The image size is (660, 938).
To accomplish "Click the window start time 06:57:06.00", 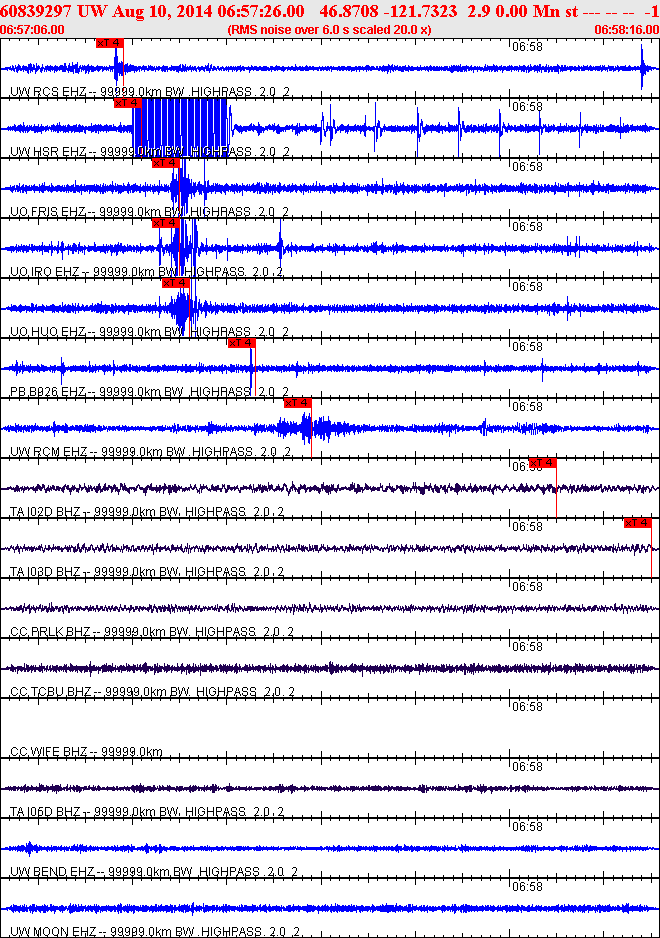I will coord(32,30).
